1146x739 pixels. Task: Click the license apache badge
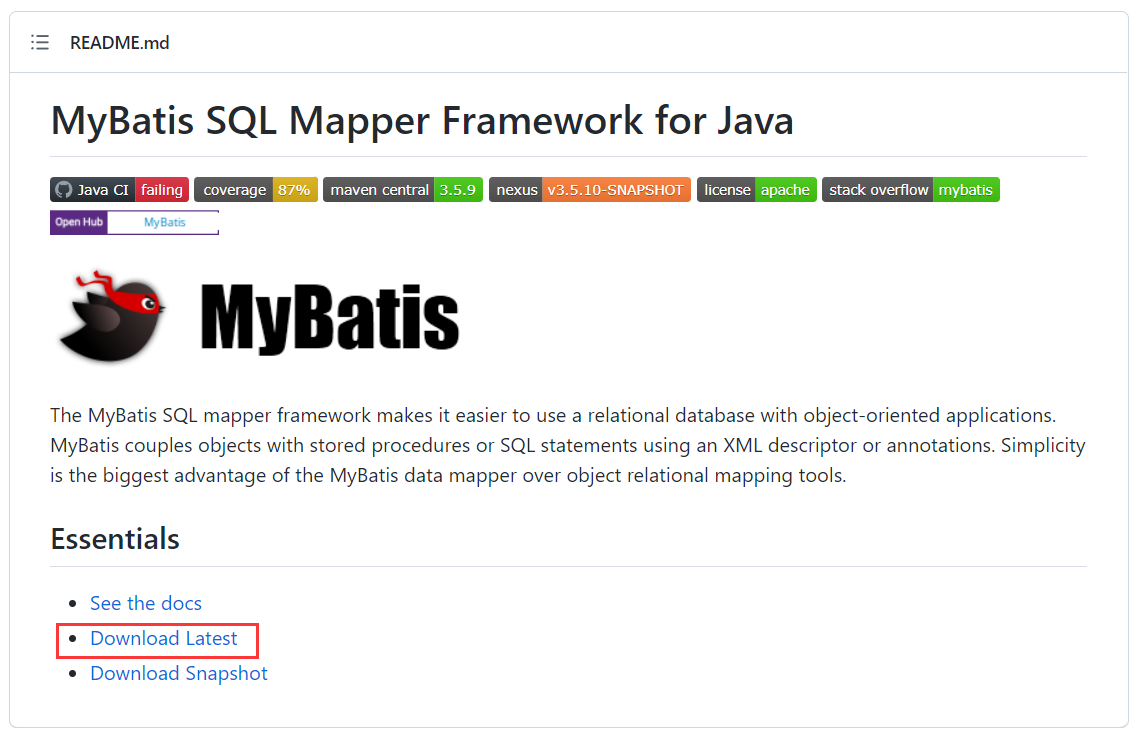point(756,190)
